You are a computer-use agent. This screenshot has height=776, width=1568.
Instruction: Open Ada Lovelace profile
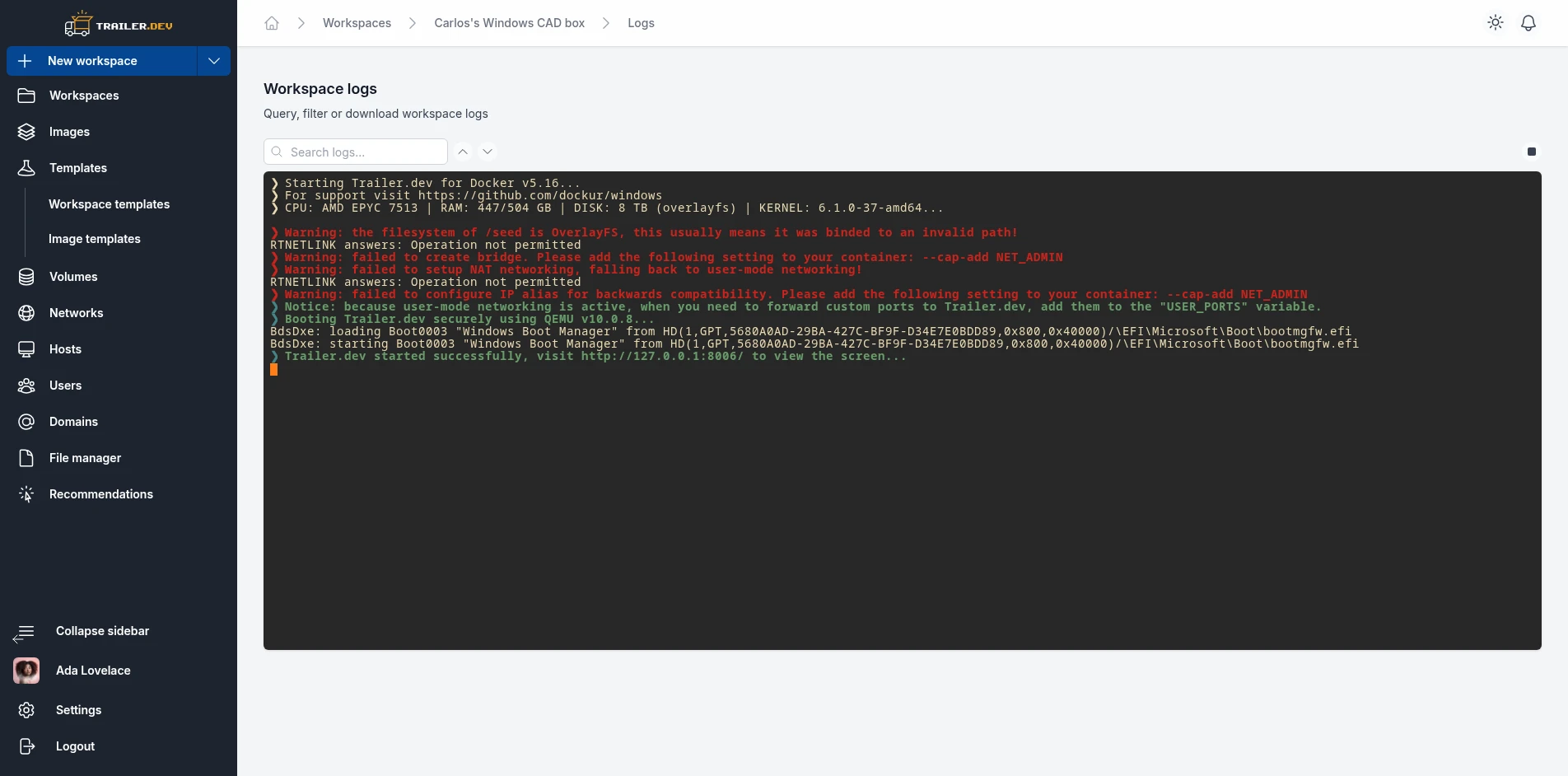pyautogui.click(x=119, y=671)
